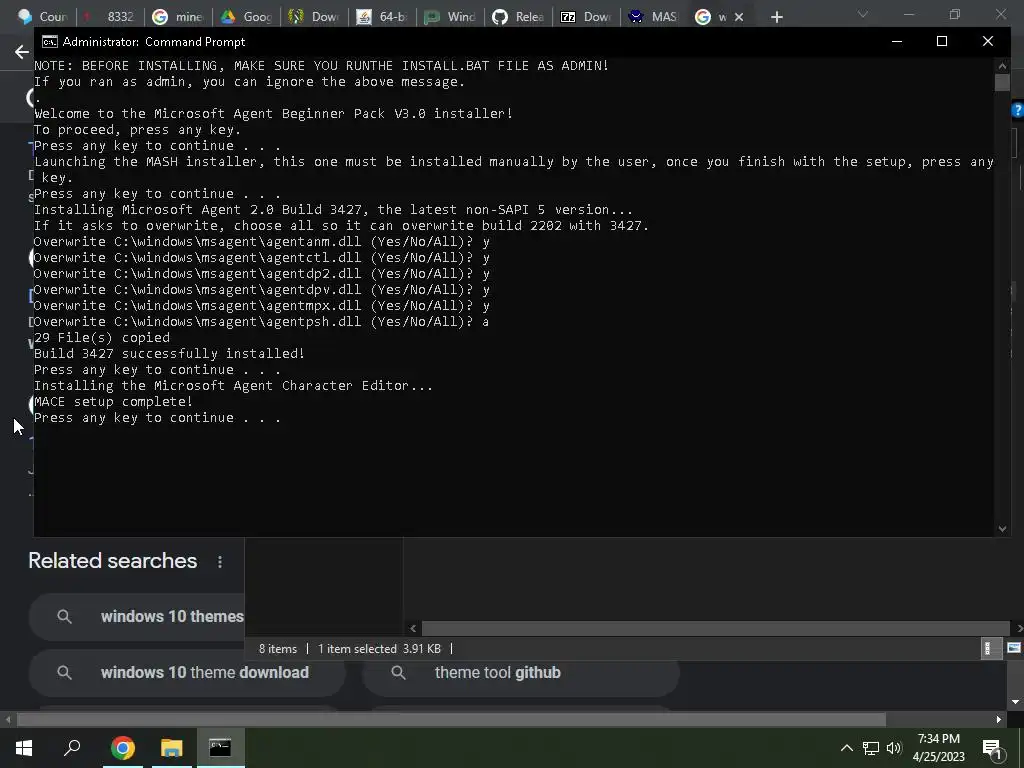Switch to the 'MAS' tab
The image size is (1024, 768).
(654, 17)
